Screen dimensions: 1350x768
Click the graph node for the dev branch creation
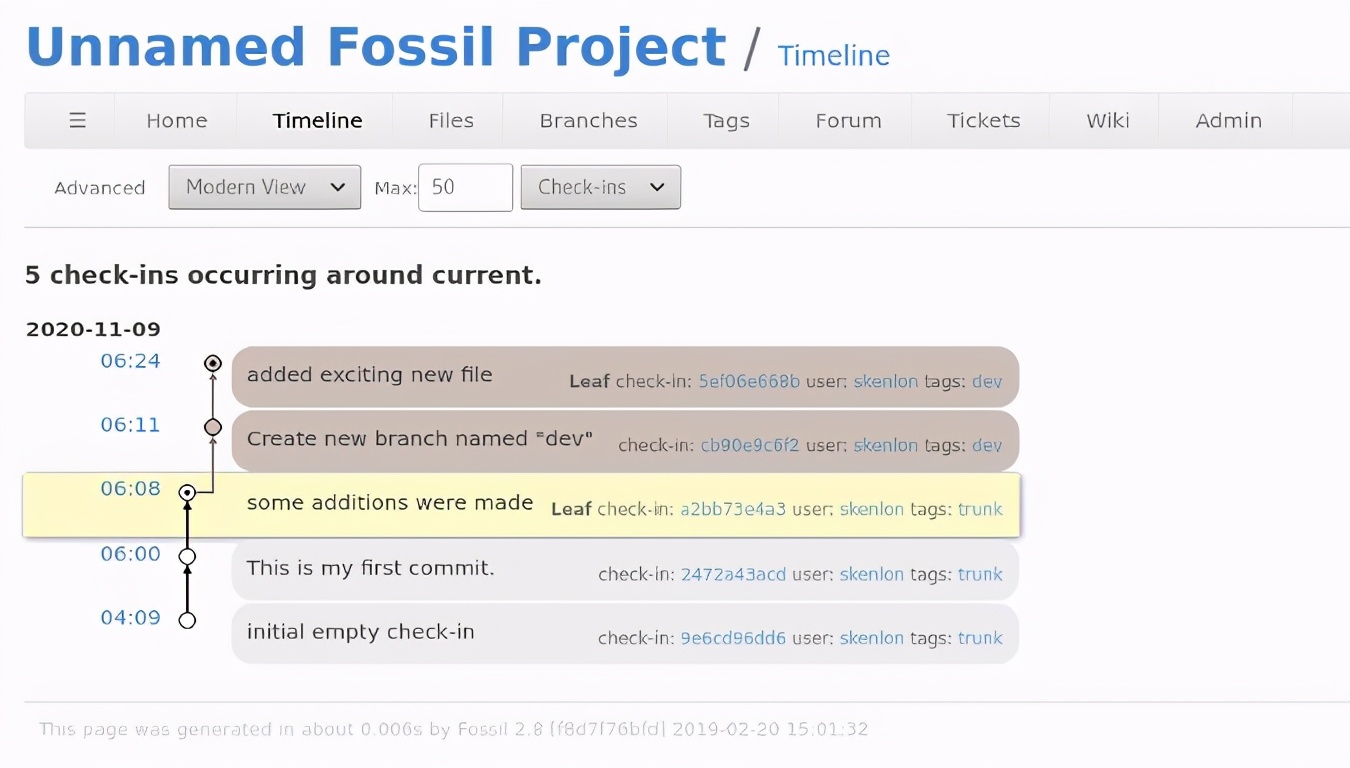click(212, 427)
